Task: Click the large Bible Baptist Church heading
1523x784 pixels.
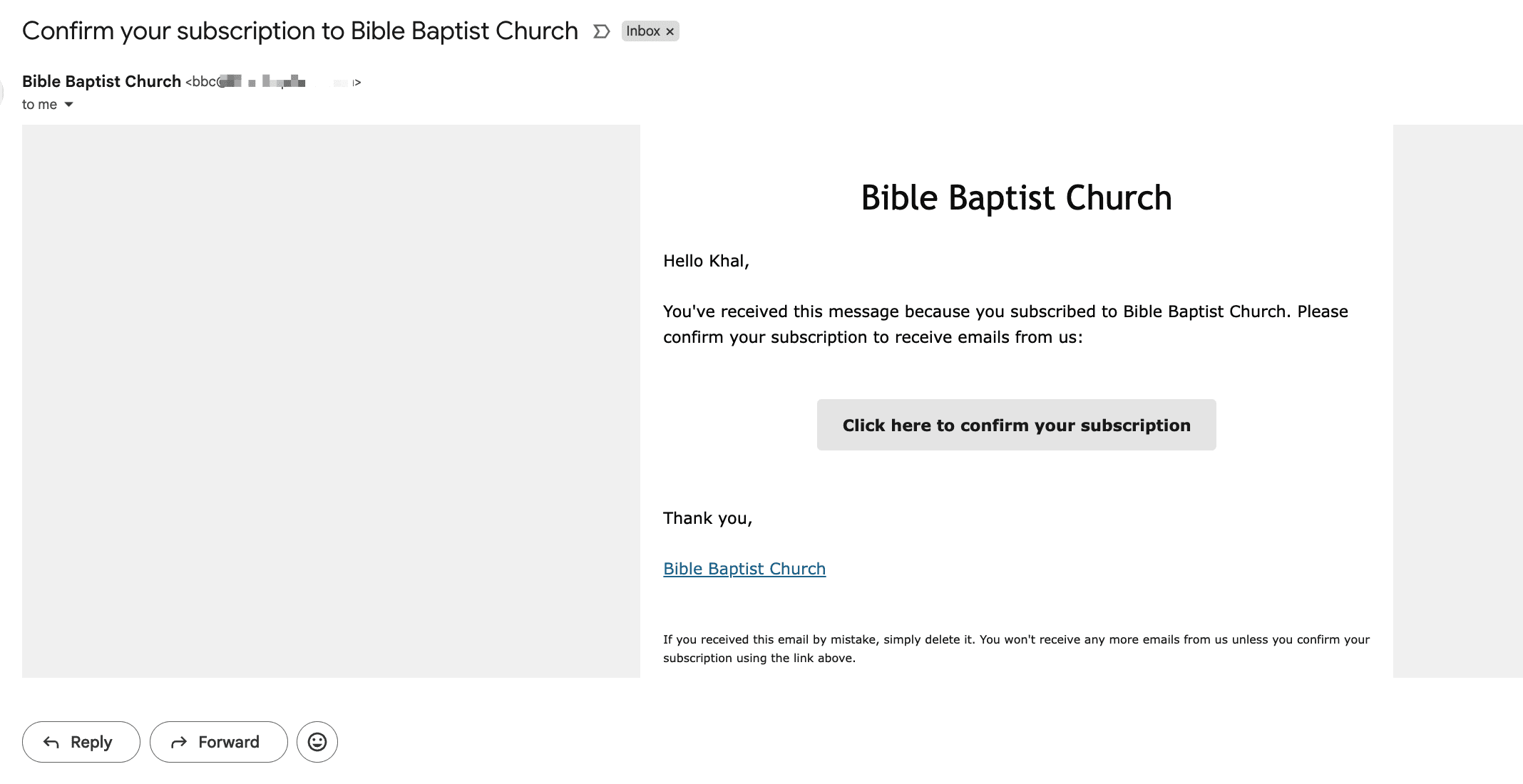Action: [1016, 198]
